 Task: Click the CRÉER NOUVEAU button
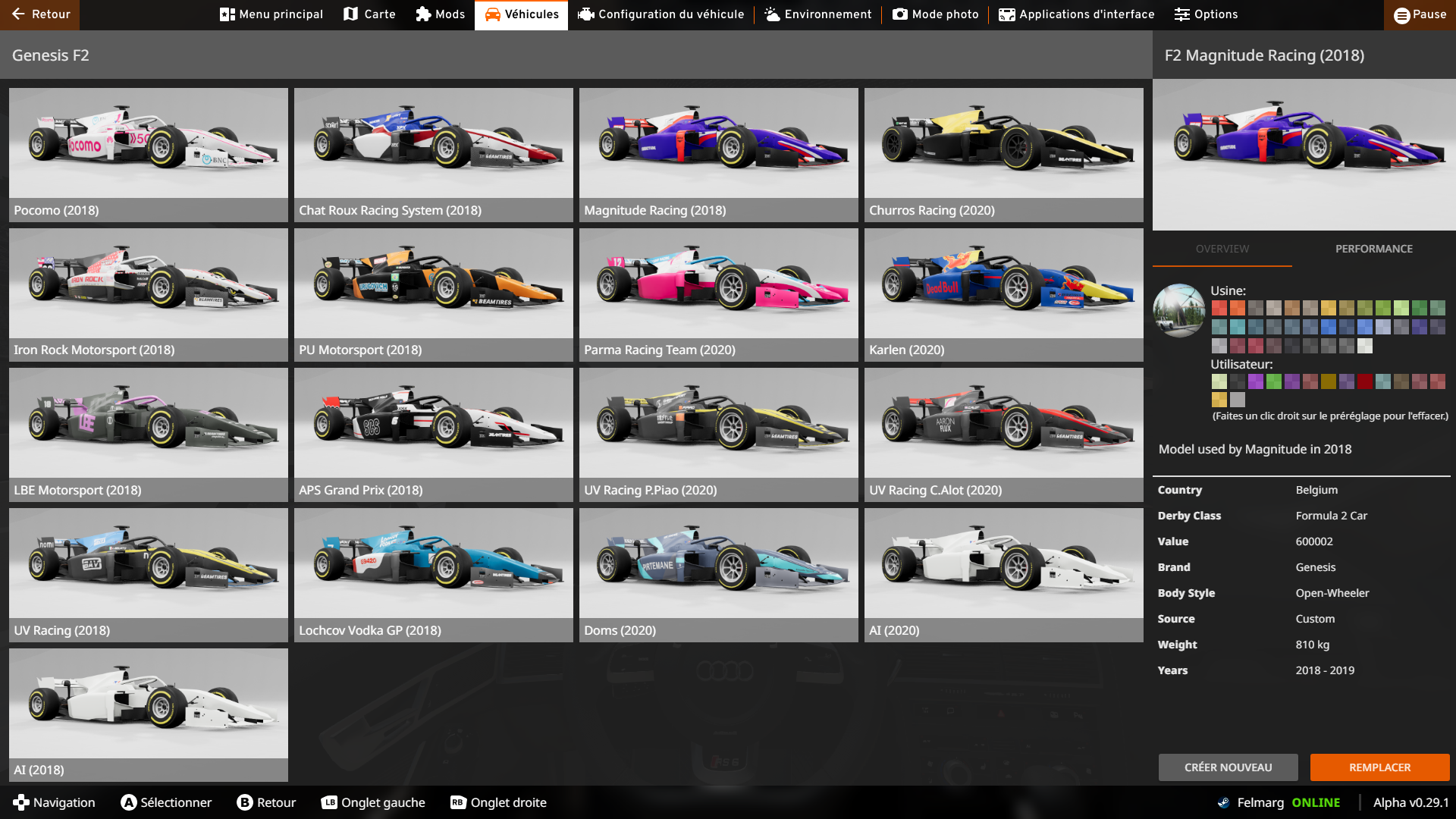point(1228,767)
